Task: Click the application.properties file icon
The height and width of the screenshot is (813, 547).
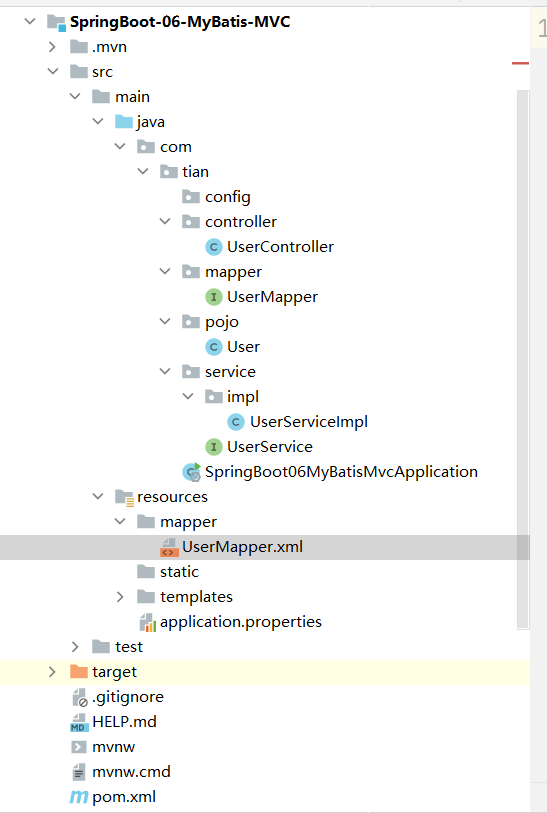Action: pos(147,622)
